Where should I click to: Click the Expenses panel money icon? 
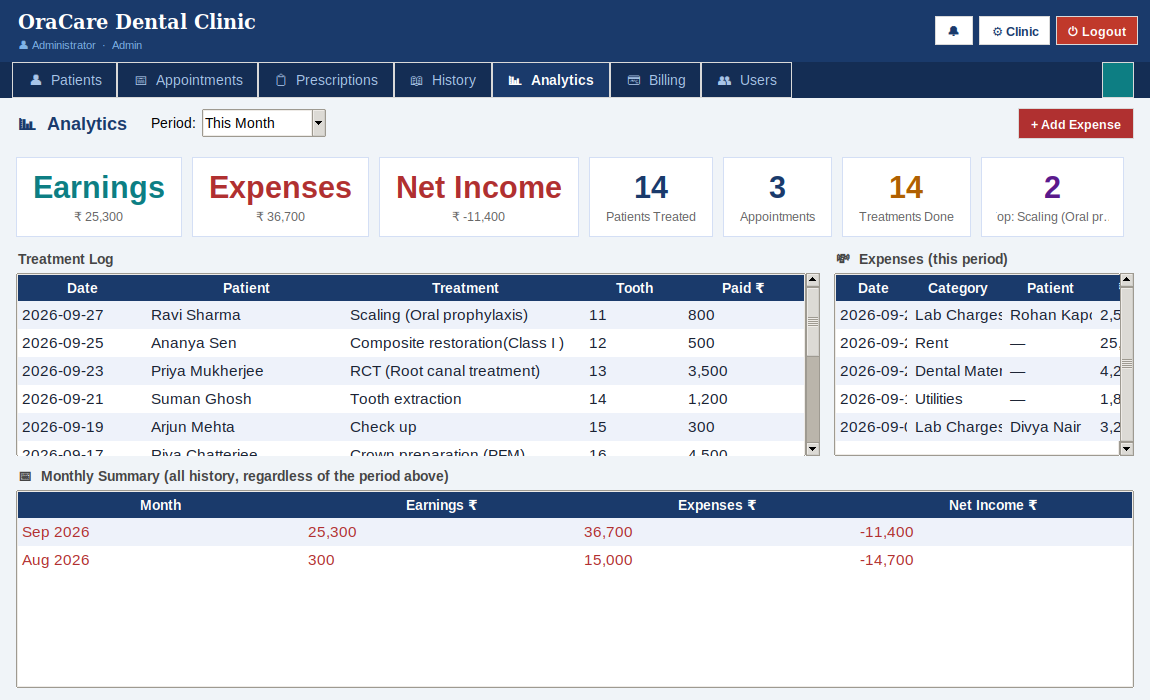click(x=843, y=258)
